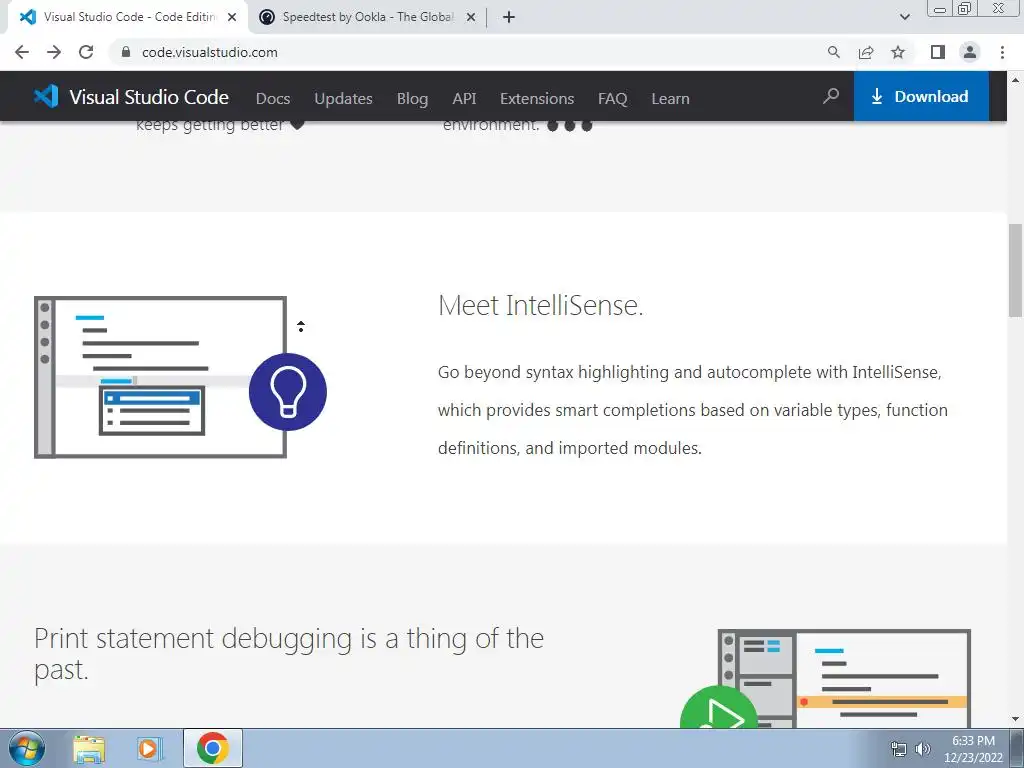Open the Chrome three-dot menu
The image size is (1024, 768).
tap(1002, 52)
